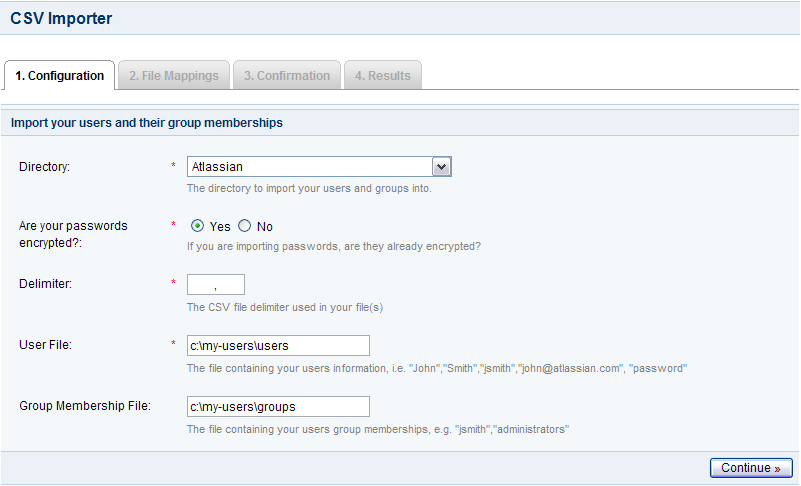Click the Group Membership File label
This screenshot has width=801, height=486.
[x=85, y=406]
